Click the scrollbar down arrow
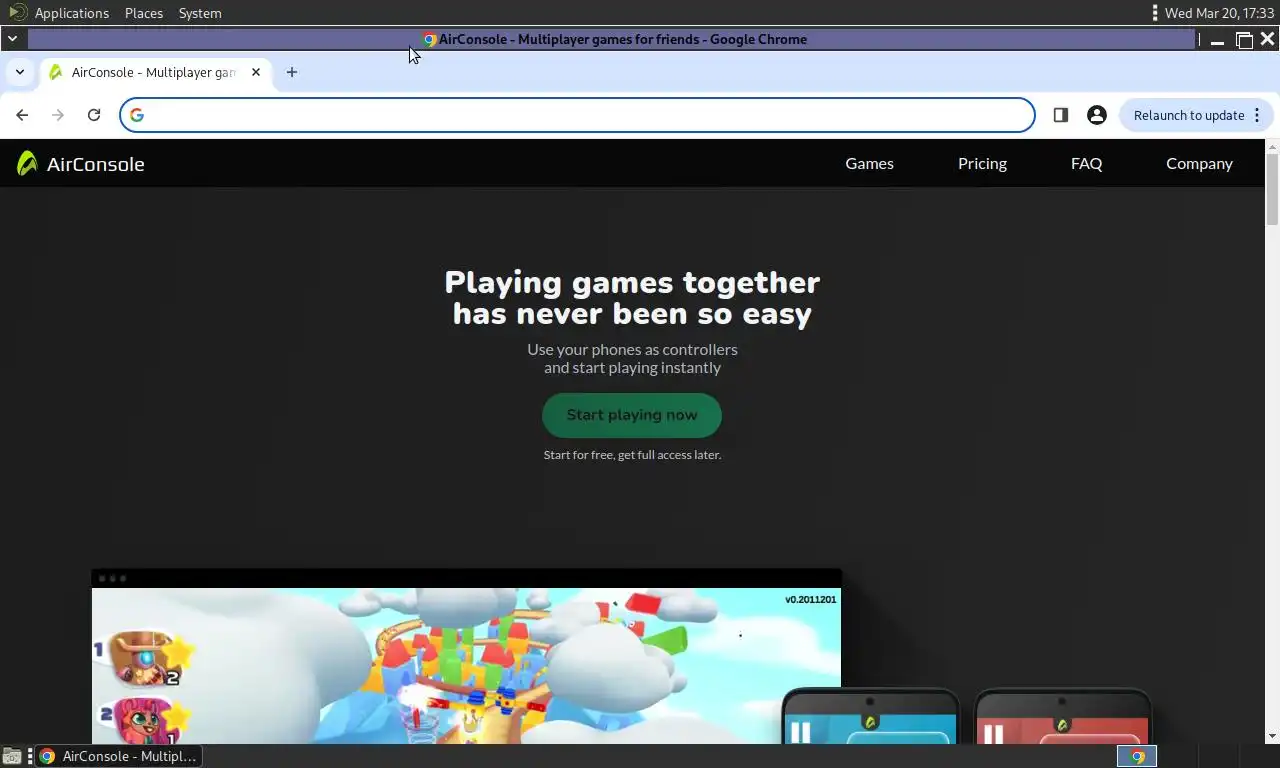The width and height of the screenshot is (1280, 768). click(1272, 737)
